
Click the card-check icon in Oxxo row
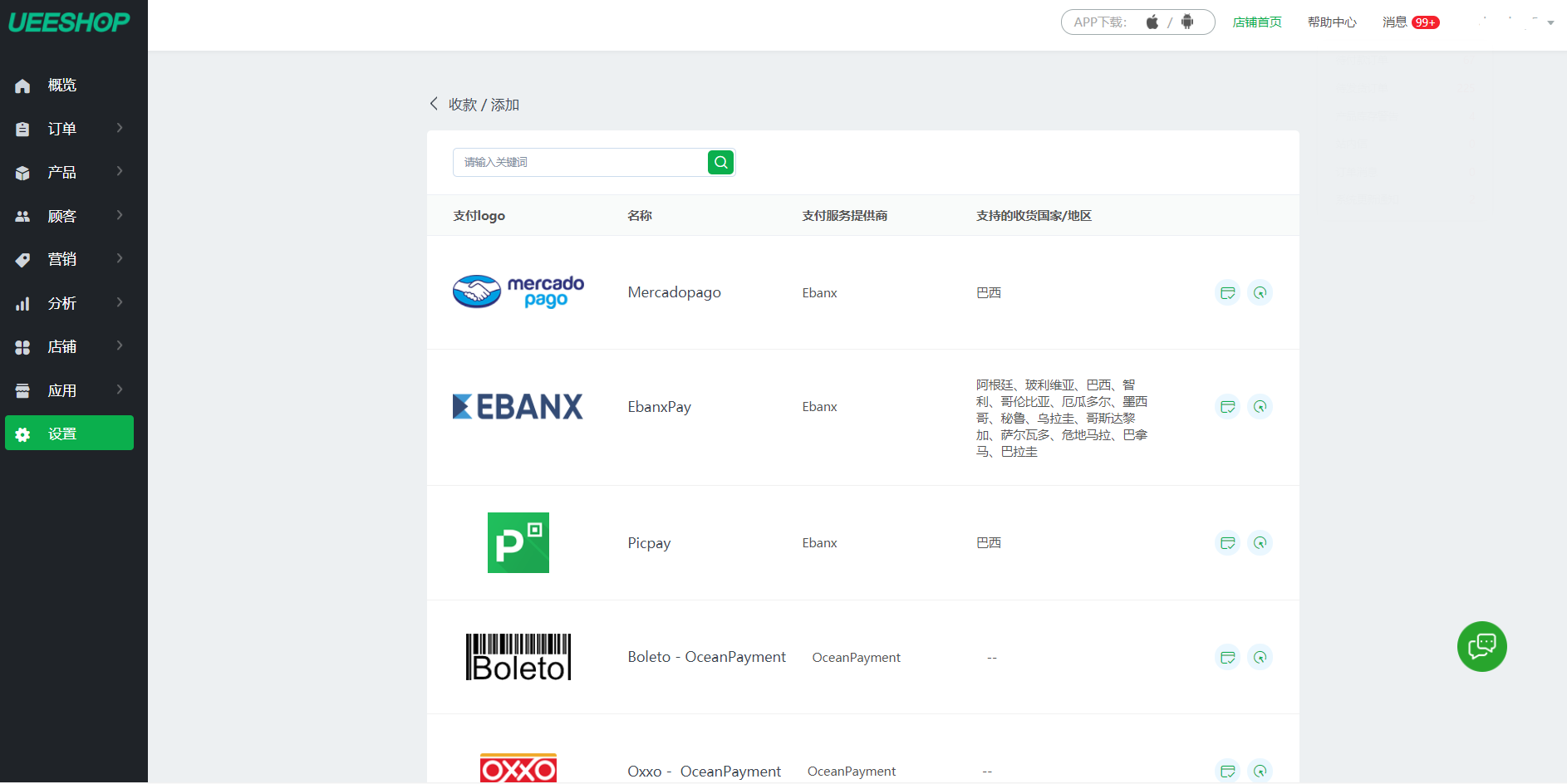point(1227,771)
